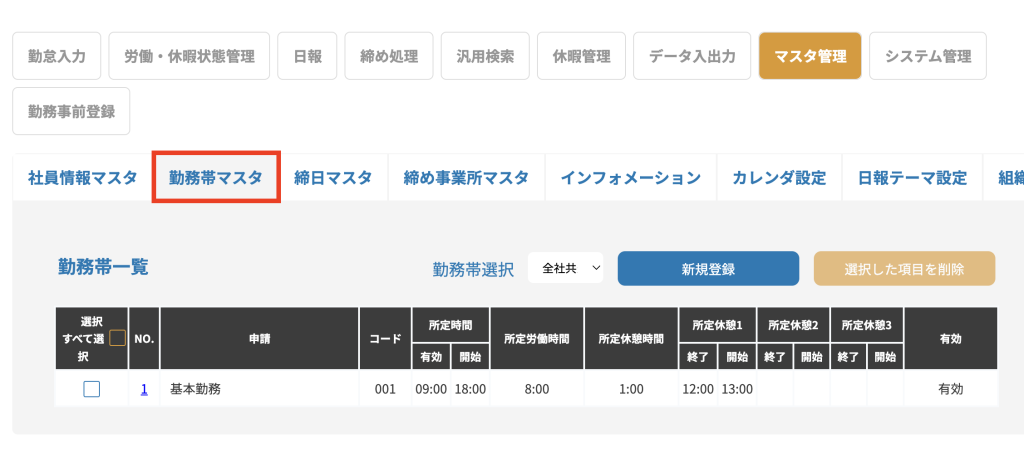1024x458 pixels.
Task: Open the 締め処理 menu
Action: pyautogui.click(x=388, y=56)
